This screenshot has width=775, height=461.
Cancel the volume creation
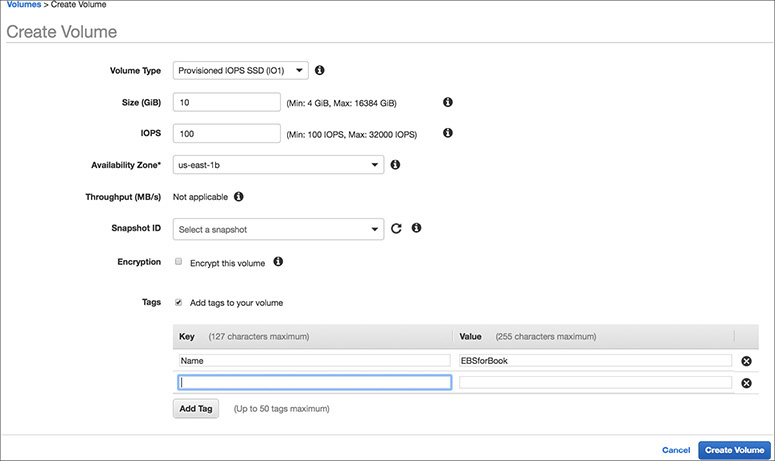pyautogui.click(x=676, y=451)
